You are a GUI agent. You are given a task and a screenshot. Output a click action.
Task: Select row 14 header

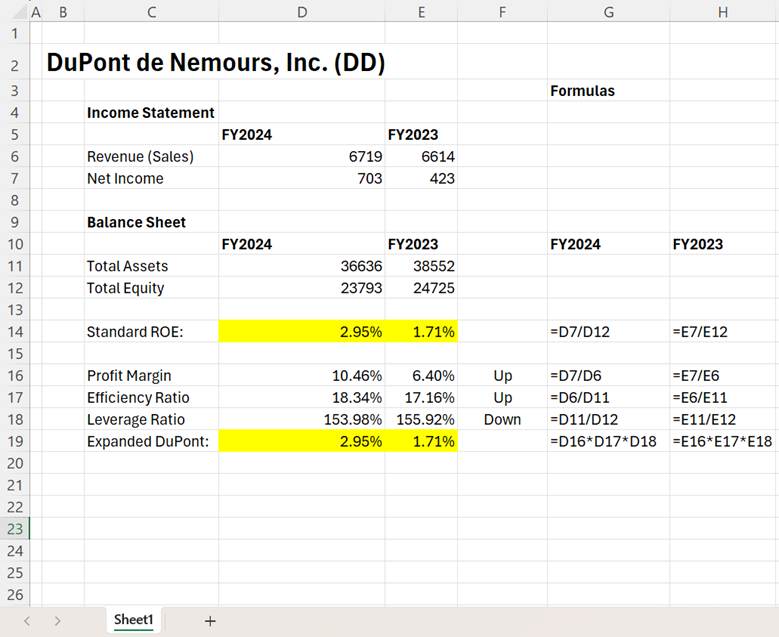15,331
